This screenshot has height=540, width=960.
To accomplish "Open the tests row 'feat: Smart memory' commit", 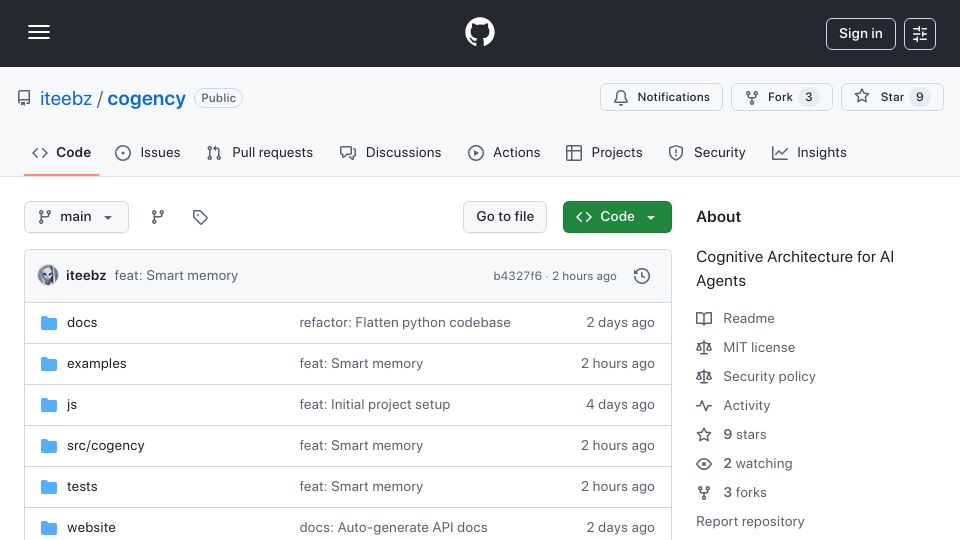I will 361,487.
